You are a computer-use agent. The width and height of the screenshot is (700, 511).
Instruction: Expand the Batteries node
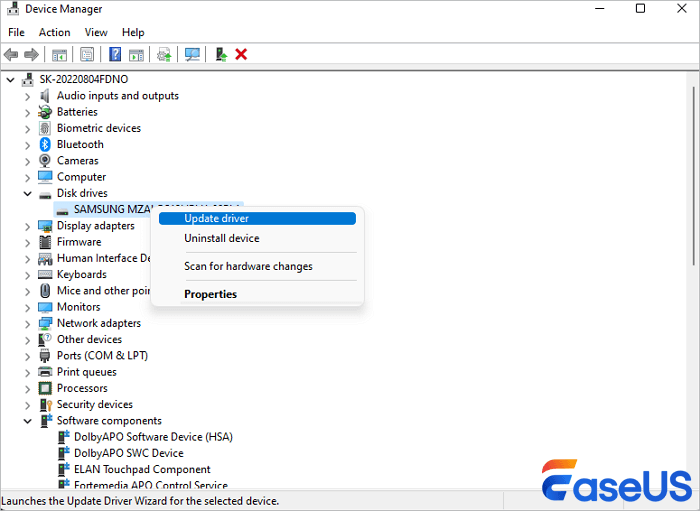click(28, 112)
